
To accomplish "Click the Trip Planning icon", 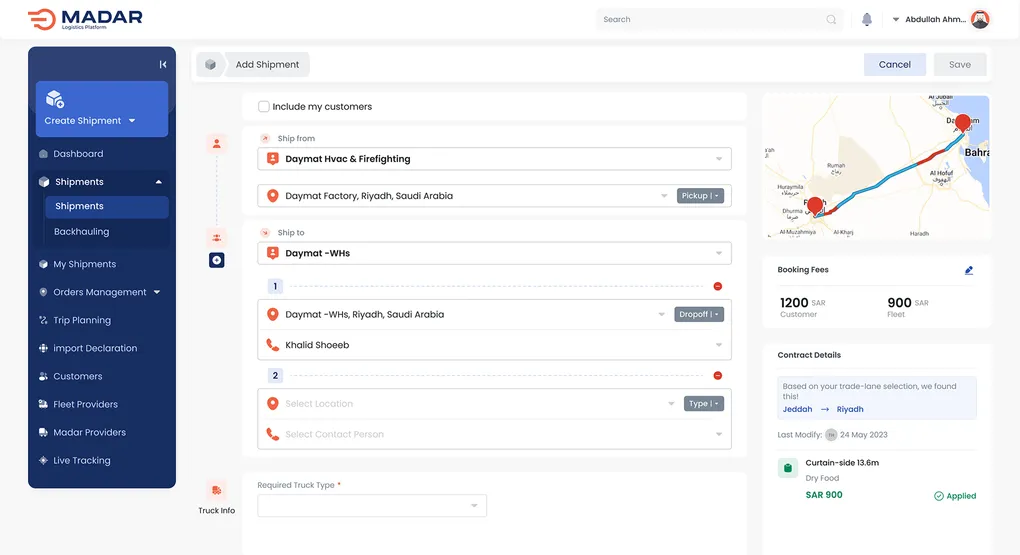I will pos(44,320).
